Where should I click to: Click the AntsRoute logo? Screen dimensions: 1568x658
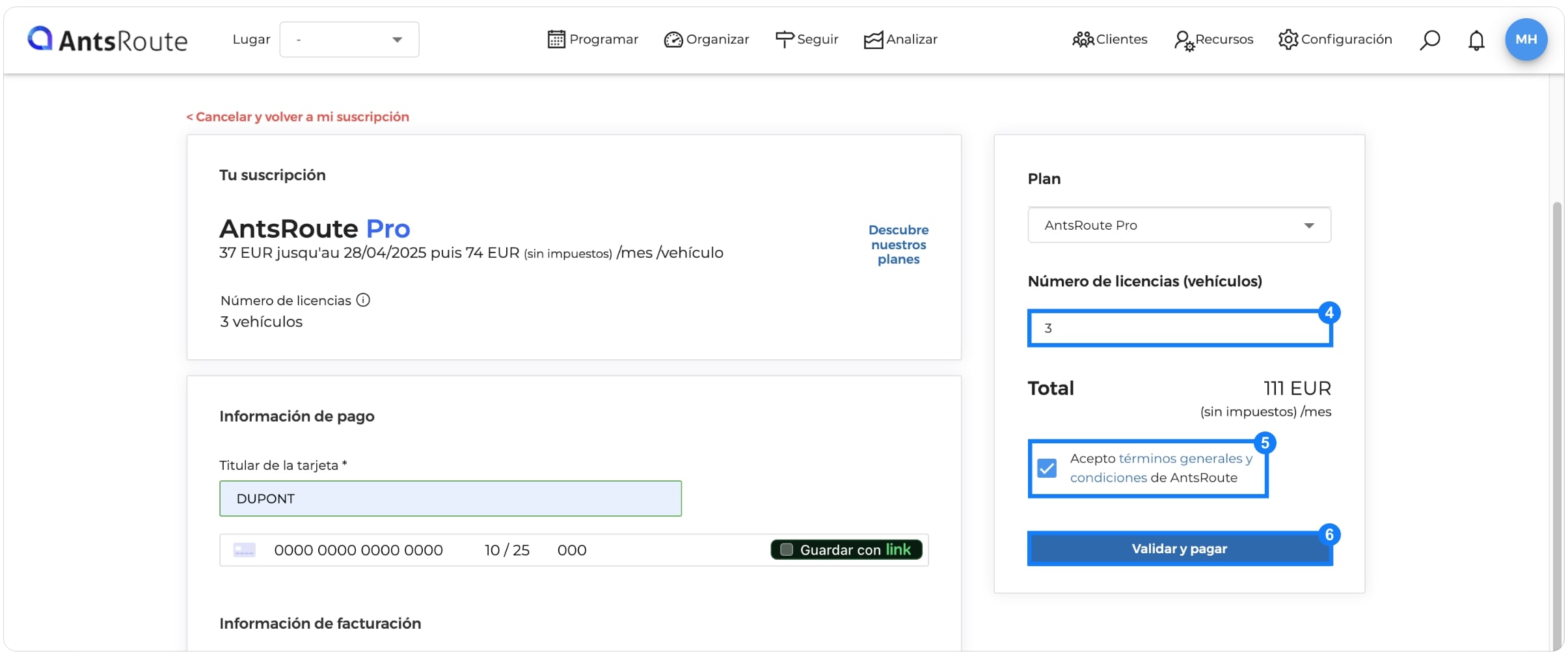[x=107, y=40]
